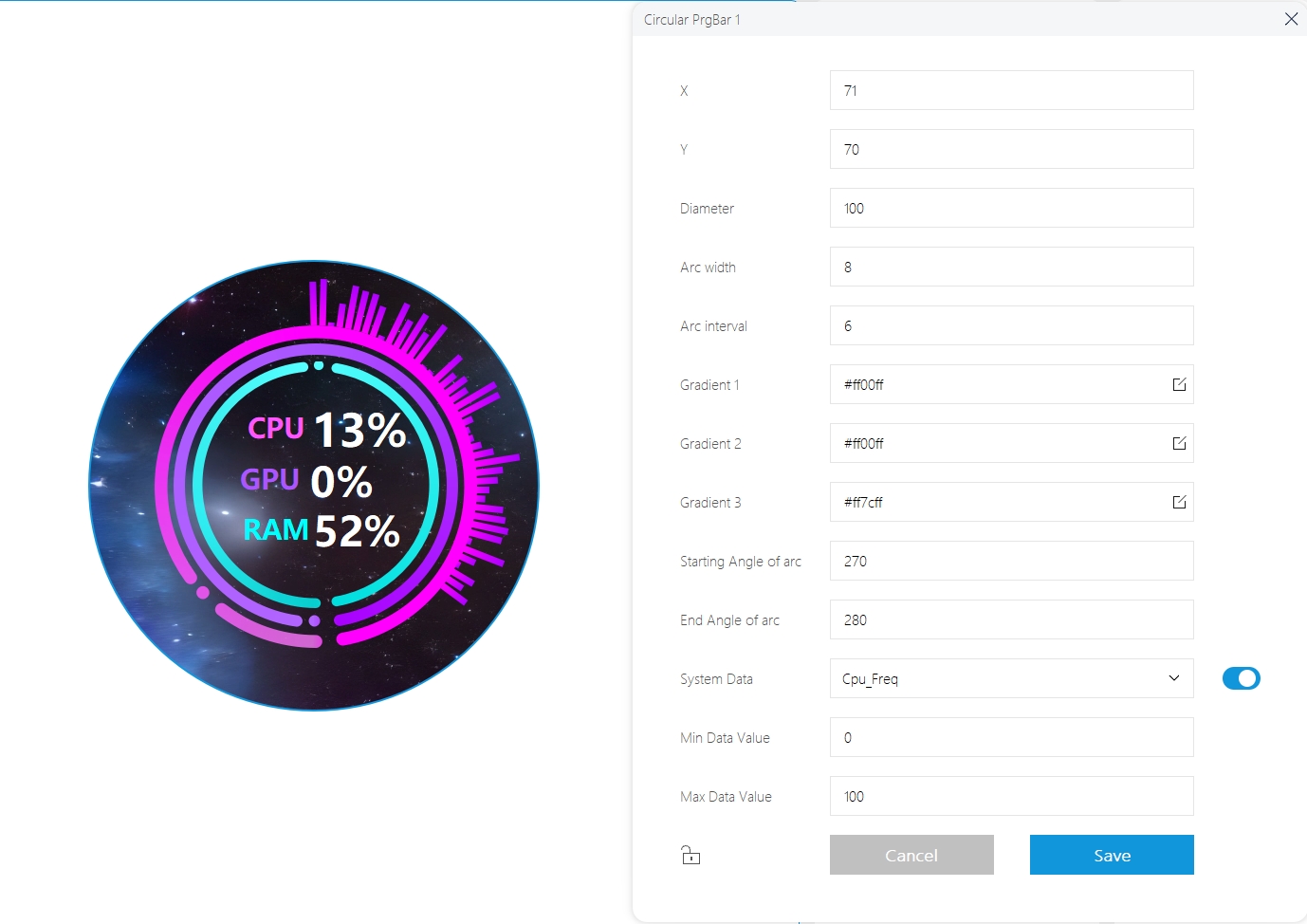Edit the Max Data Value field
The image size is (1307, 924).
pos(1012,796)
